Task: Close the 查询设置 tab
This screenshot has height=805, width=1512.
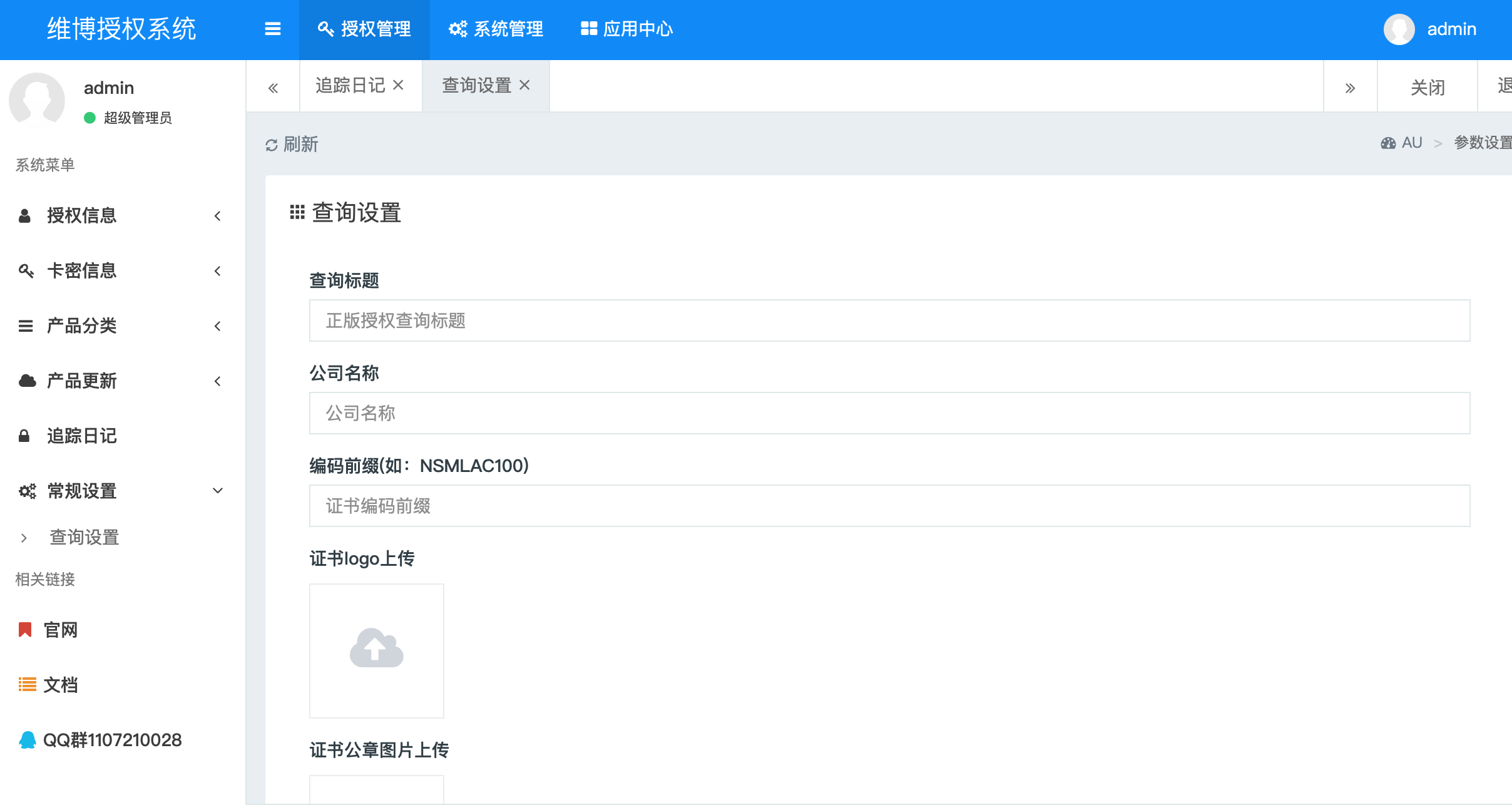Action: pyautogui.click(x=525, y=85)
